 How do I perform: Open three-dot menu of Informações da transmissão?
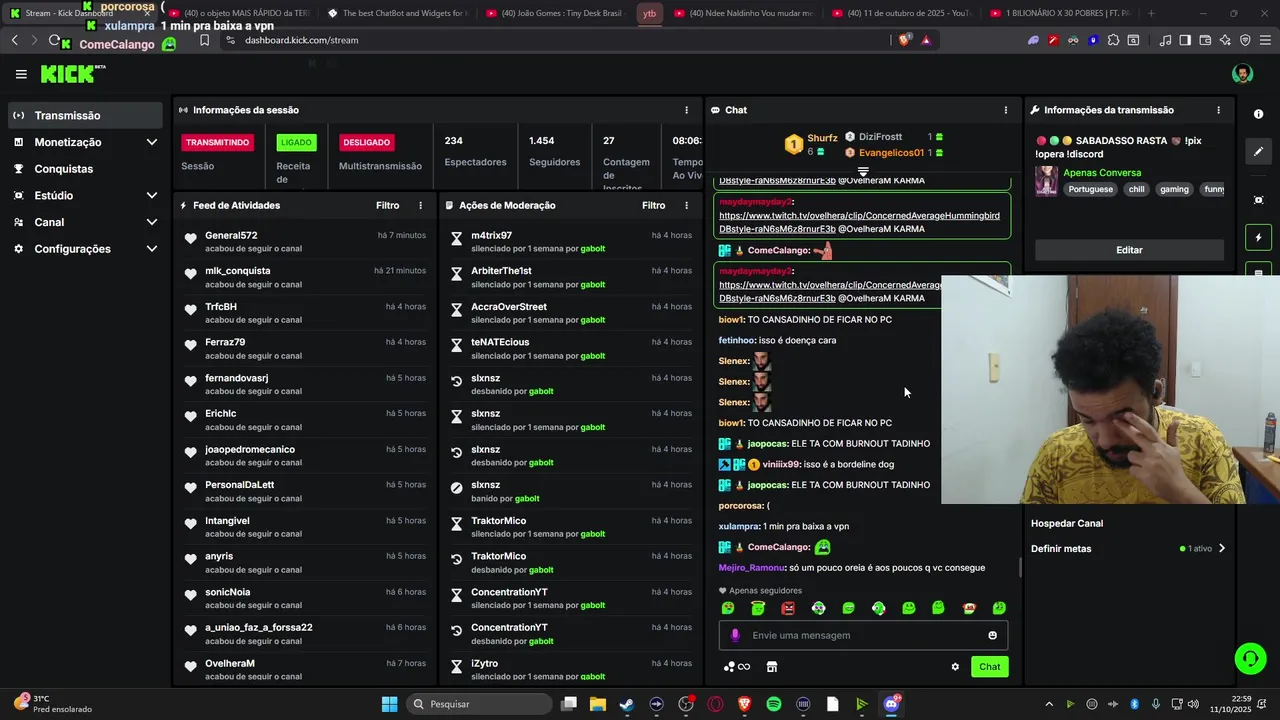[x=1218, y=110]
